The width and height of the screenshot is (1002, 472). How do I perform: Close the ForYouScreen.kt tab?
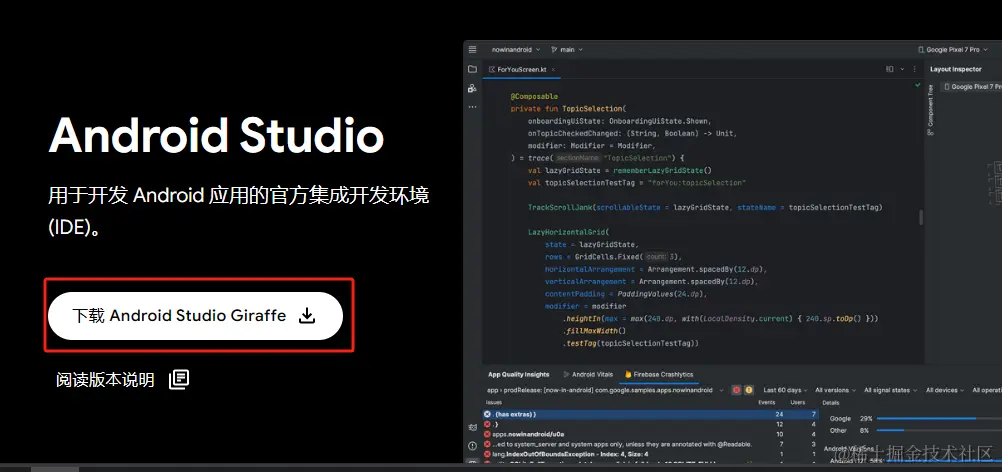point(553,69)
